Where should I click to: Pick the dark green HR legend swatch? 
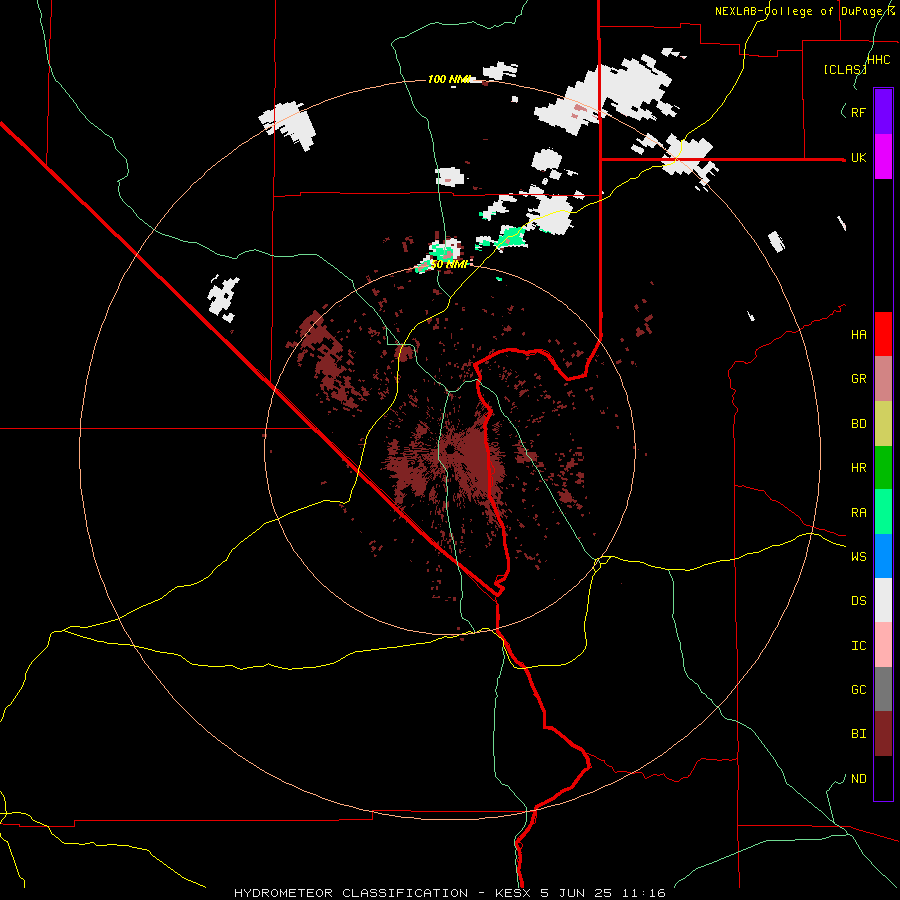coord(883,468)
